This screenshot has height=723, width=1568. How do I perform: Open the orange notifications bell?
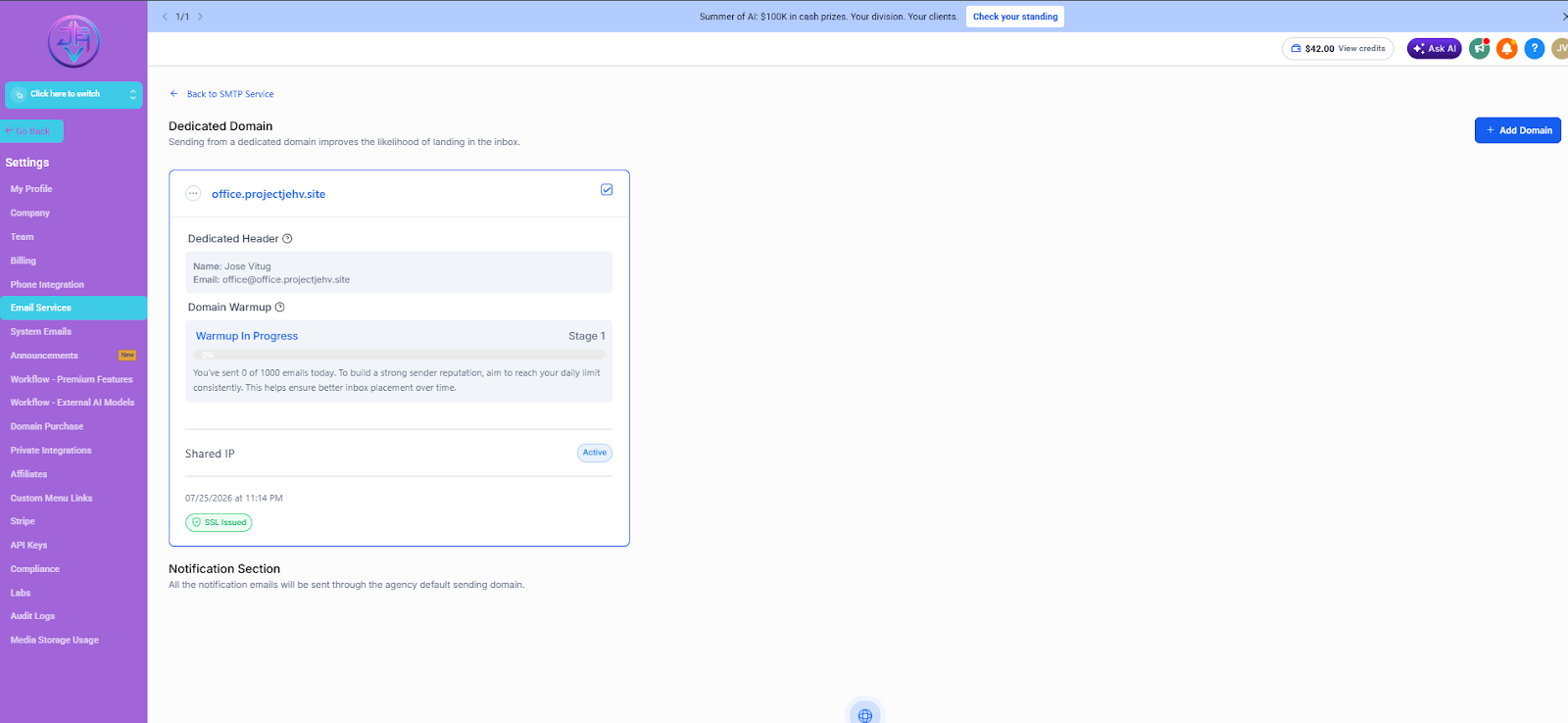pyautogui.click(x=1507, y=48)
